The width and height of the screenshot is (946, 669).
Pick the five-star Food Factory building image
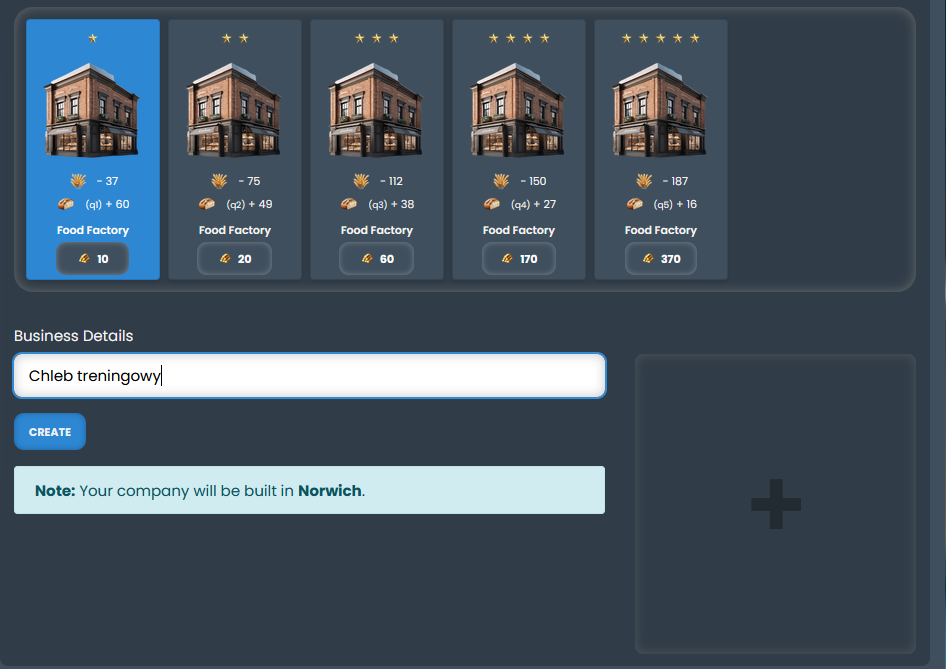660,110
